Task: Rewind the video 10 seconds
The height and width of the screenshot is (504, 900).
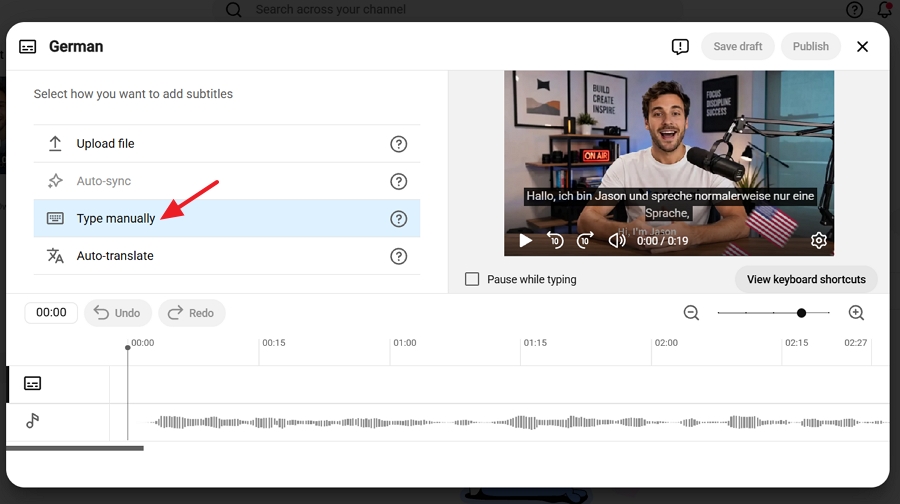Action: pos(555,240)
